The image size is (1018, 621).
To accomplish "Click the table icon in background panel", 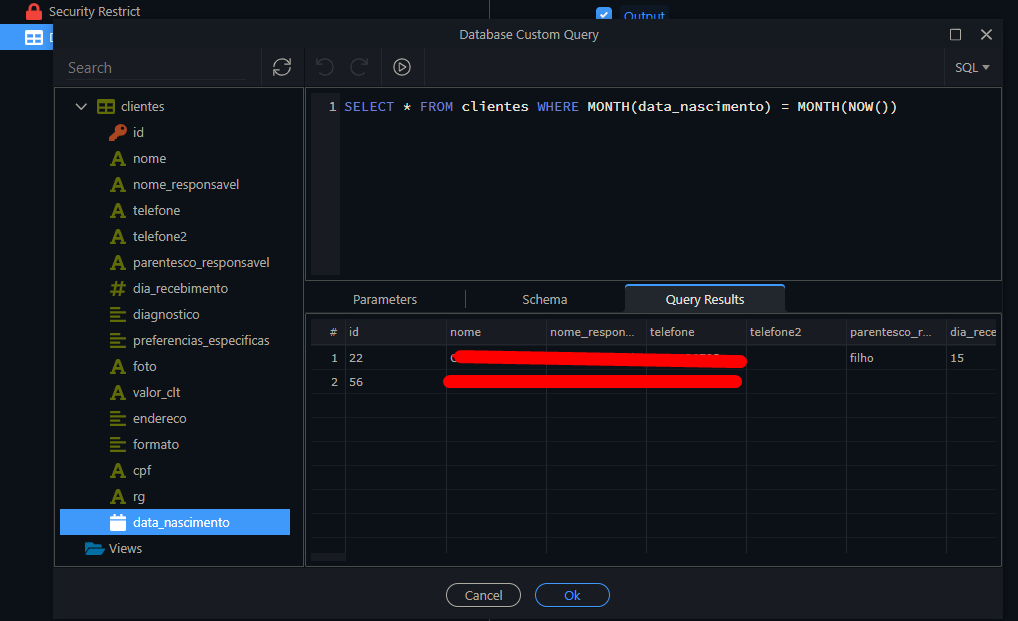I will 34,38.
